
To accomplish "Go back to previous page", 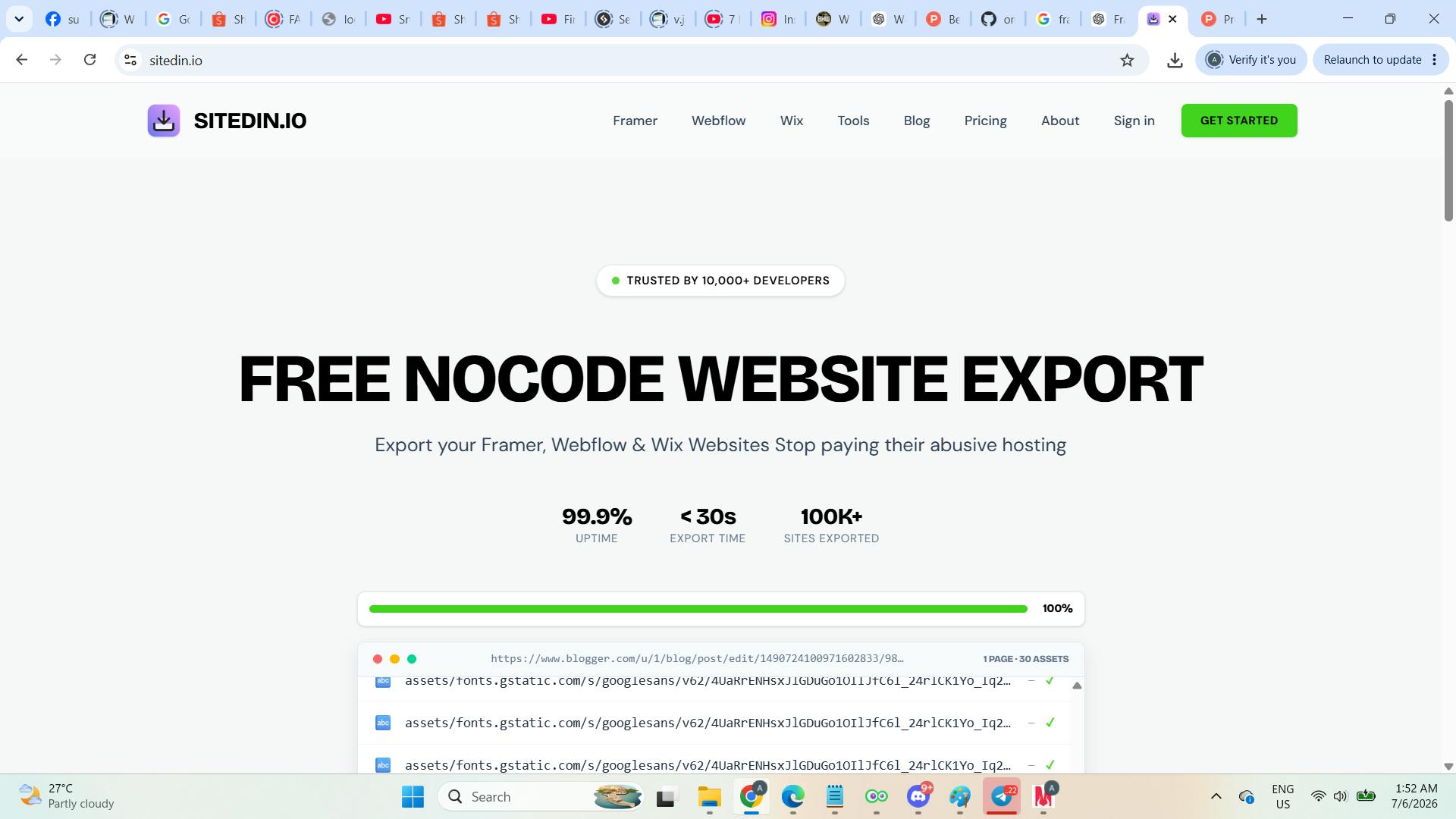I will 22,60.
